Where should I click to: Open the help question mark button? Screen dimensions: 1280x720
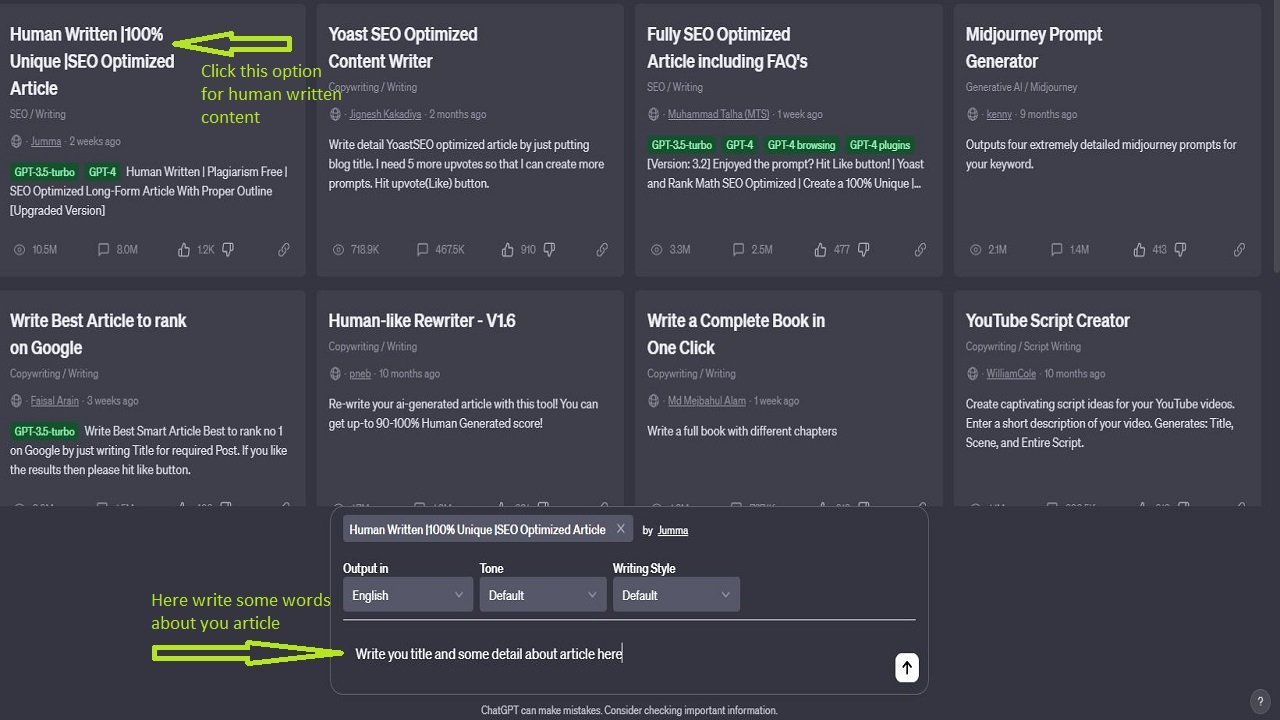(1260, 701)
